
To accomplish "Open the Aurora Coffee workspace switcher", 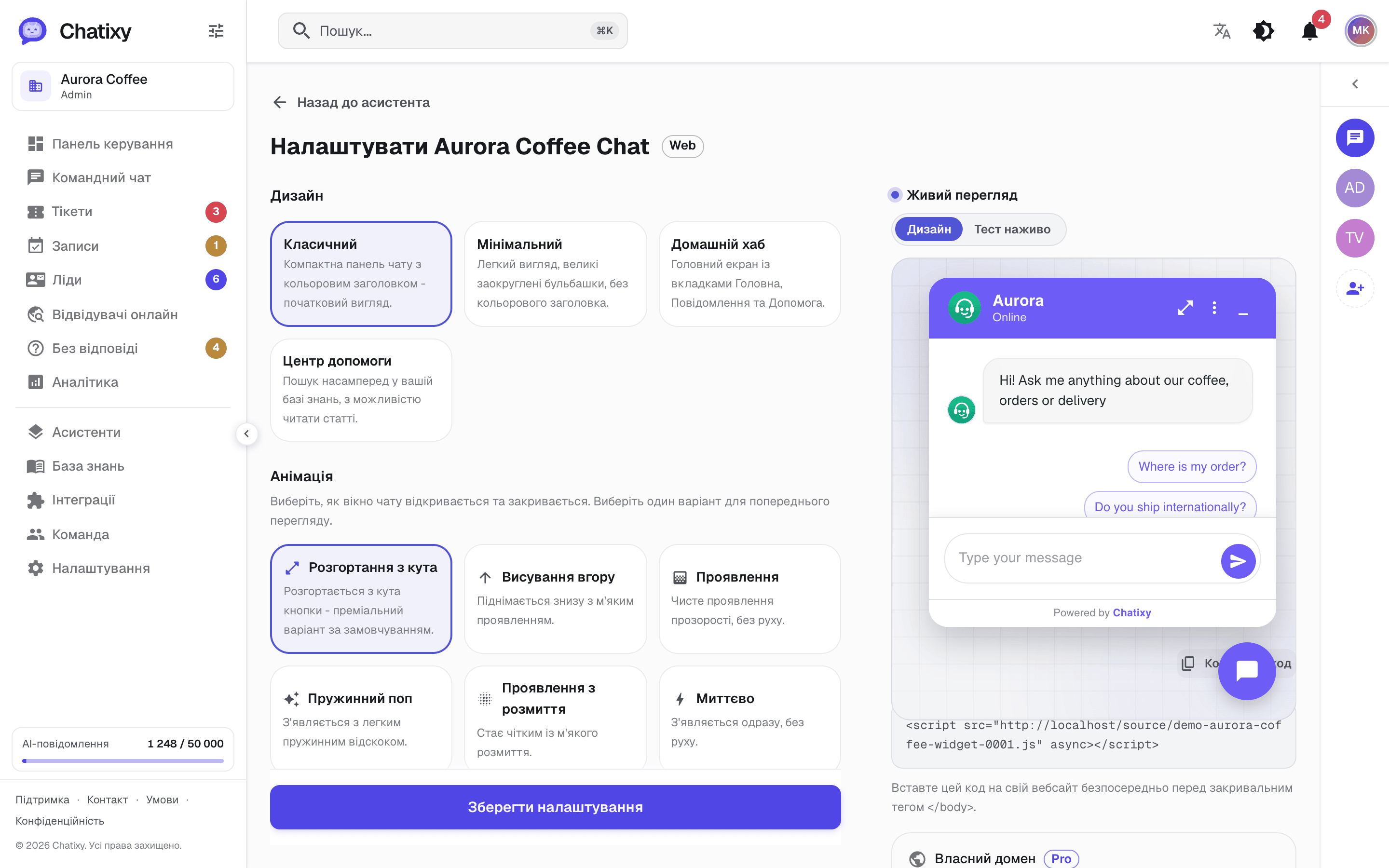I will pyautogui.click(x=123, y=86).
